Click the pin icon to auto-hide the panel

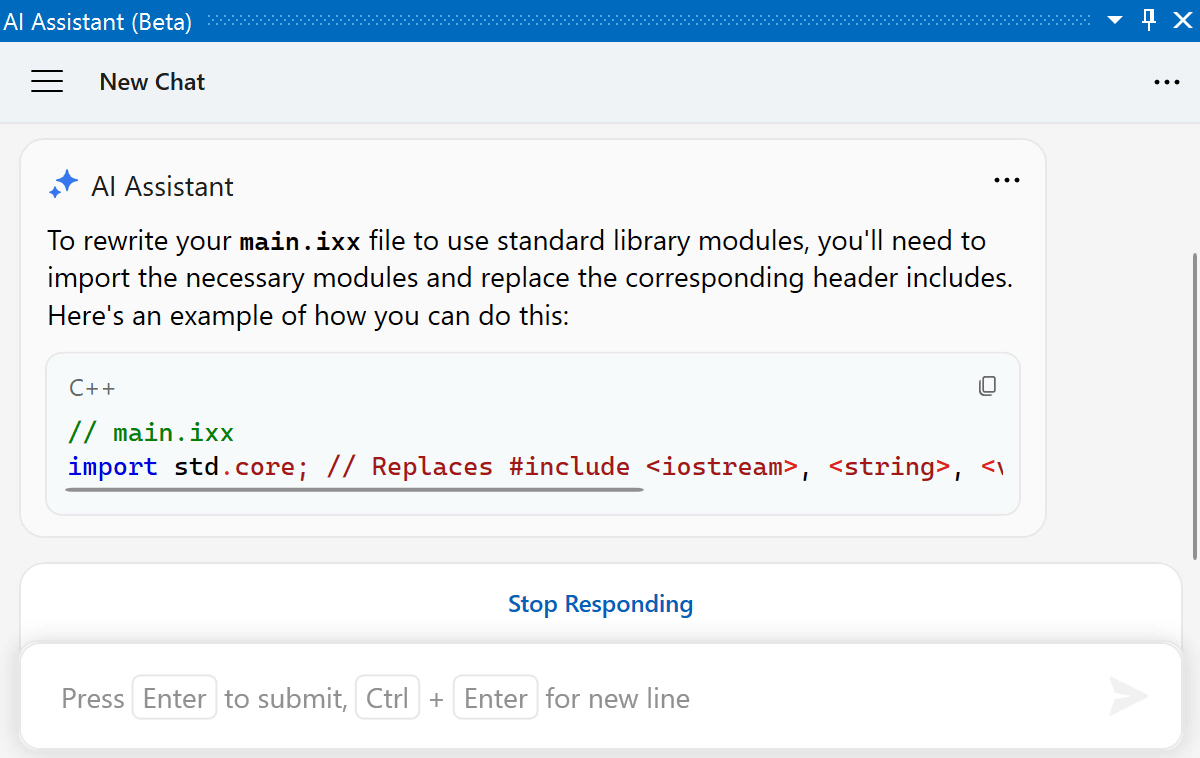(1149, 20)
